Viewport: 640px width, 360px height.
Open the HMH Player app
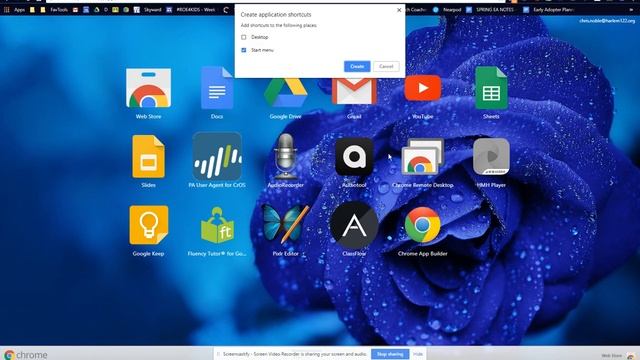491,156
